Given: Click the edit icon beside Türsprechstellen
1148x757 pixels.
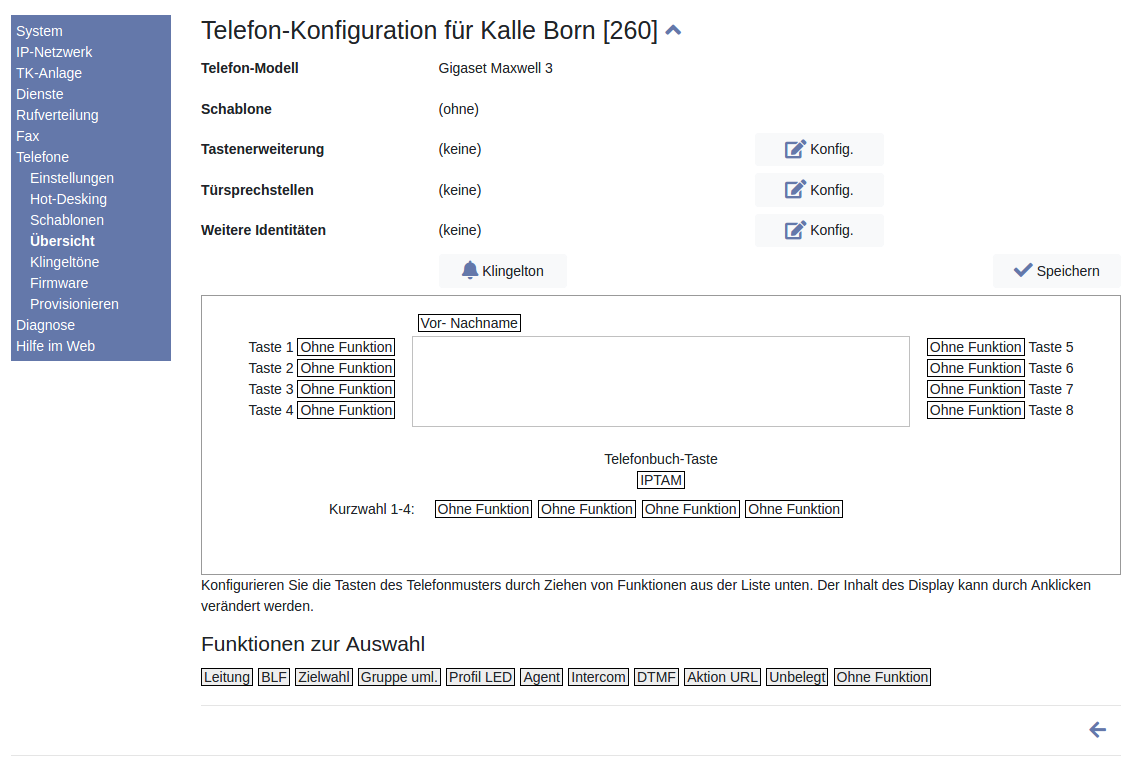Looking at the screenshot, I should point(795,190).
